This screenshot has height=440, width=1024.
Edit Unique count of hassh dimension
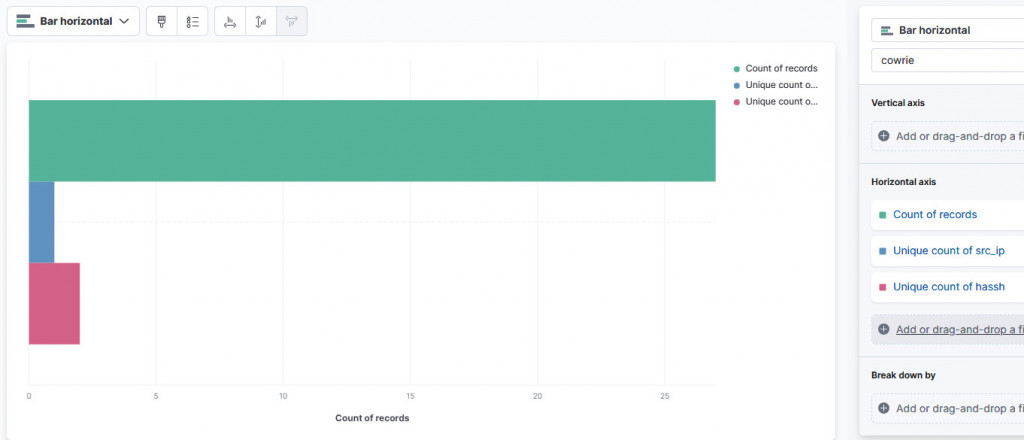948,287
